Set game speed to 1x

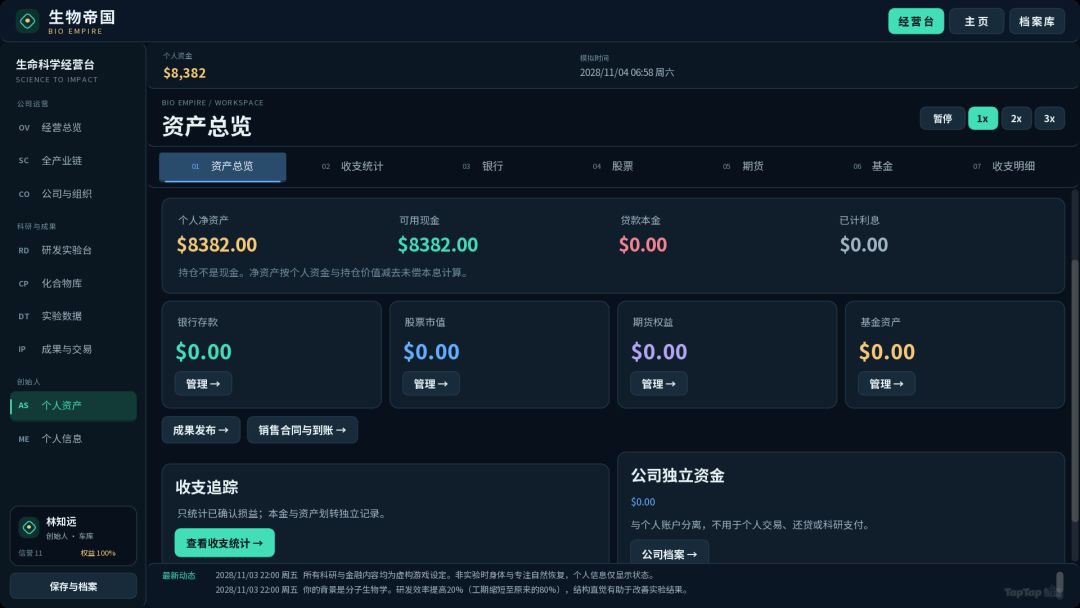(x=982, y=118)
